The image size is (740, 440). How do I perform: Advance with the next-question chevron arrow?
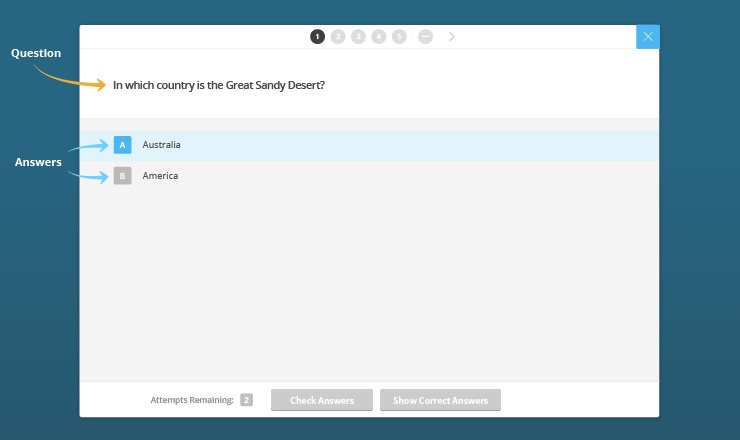(452, 36)
